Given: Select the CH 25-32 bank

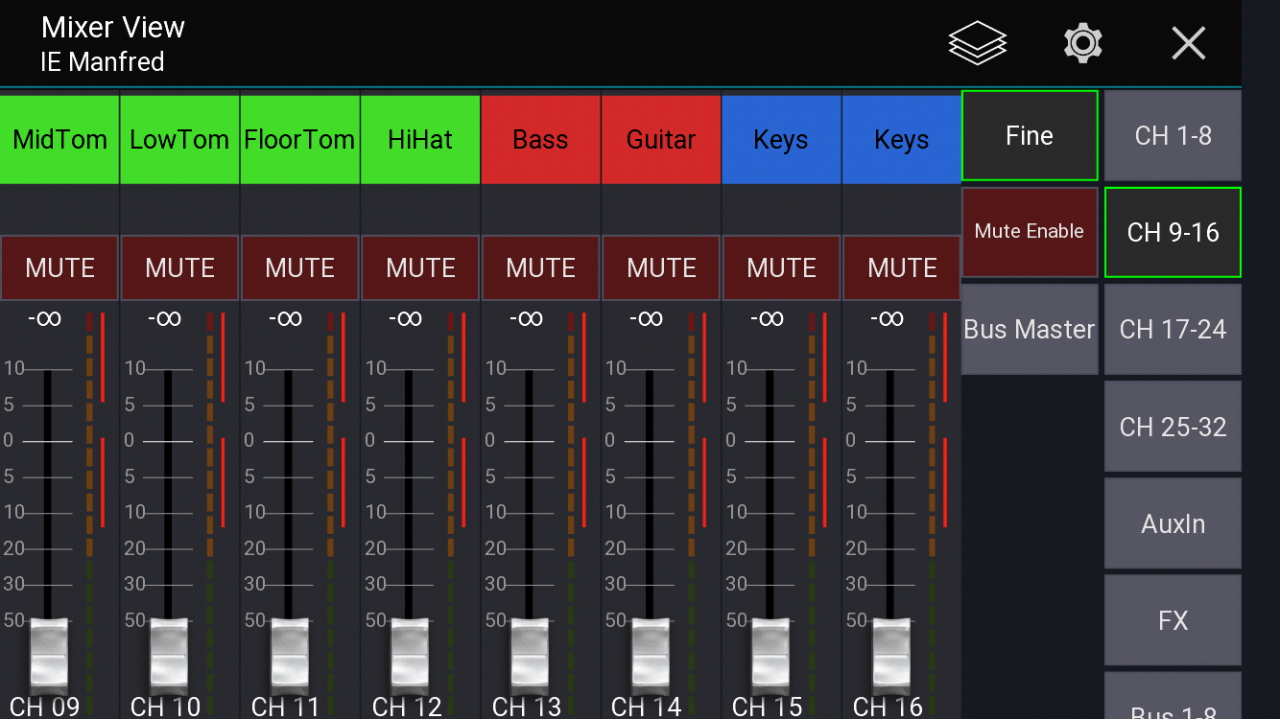Looking at the screenshot, I should click(x=1172, y=427).
